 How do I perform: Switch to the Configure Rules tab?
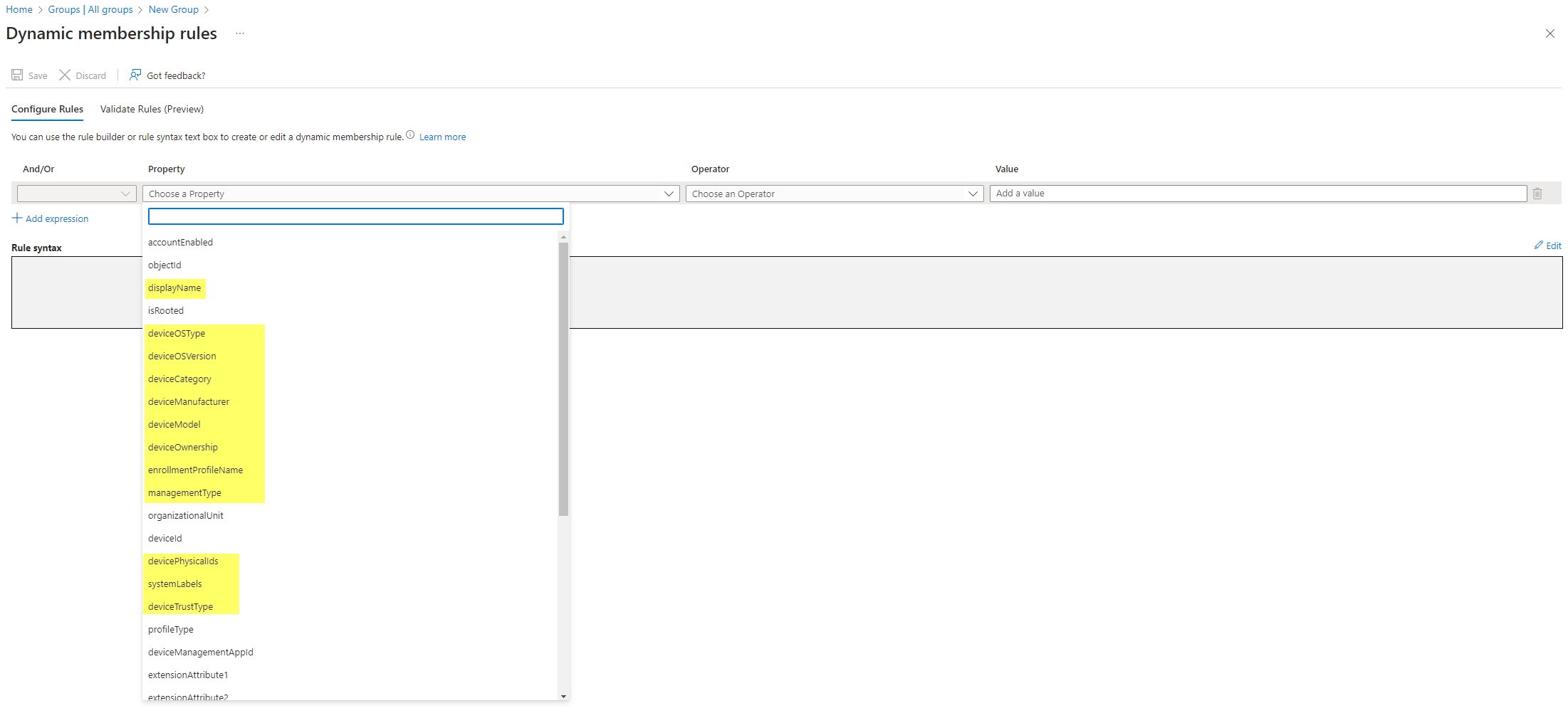[47, 109]
